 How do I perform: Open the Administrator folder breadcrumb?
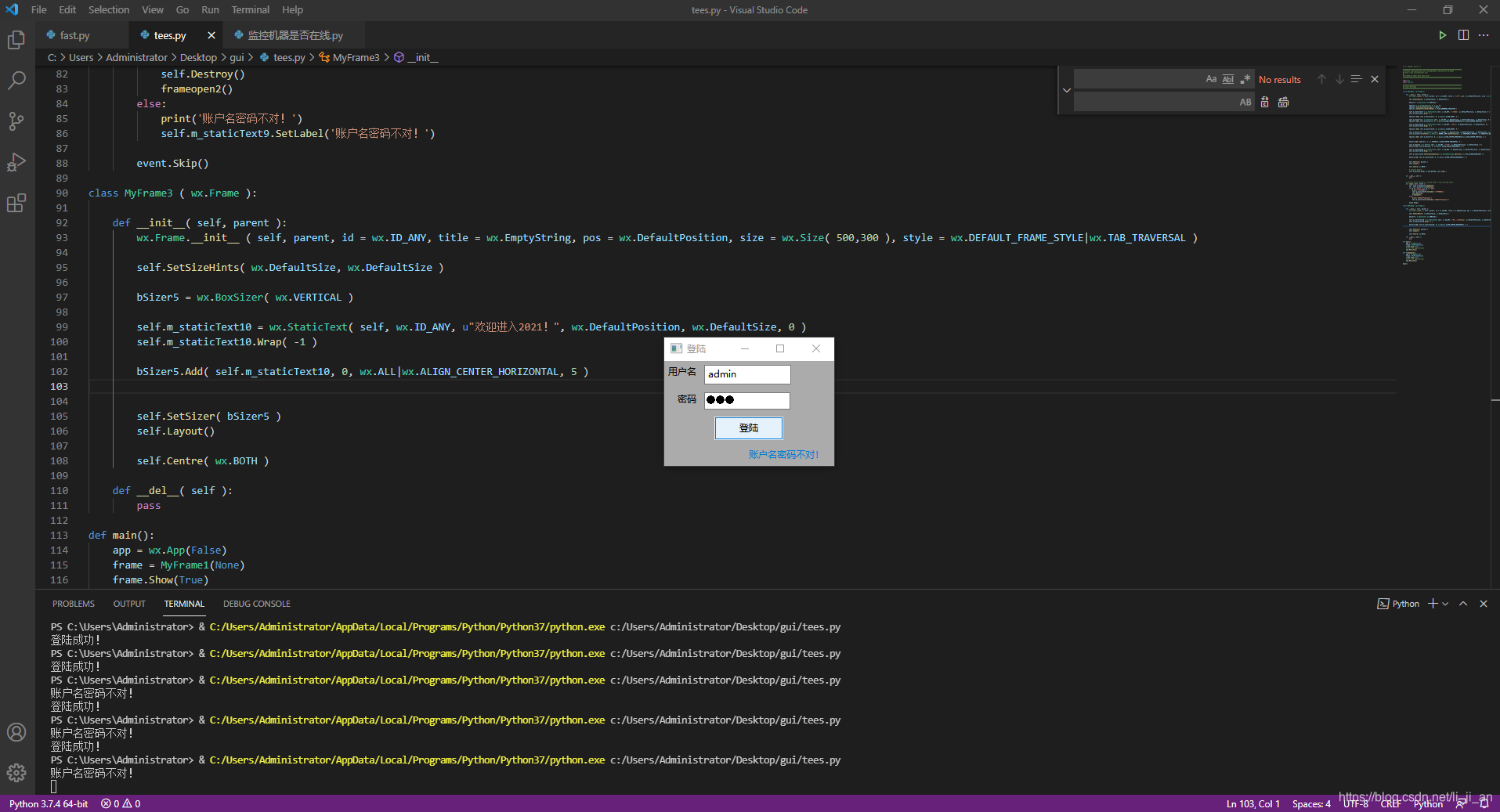136,57
